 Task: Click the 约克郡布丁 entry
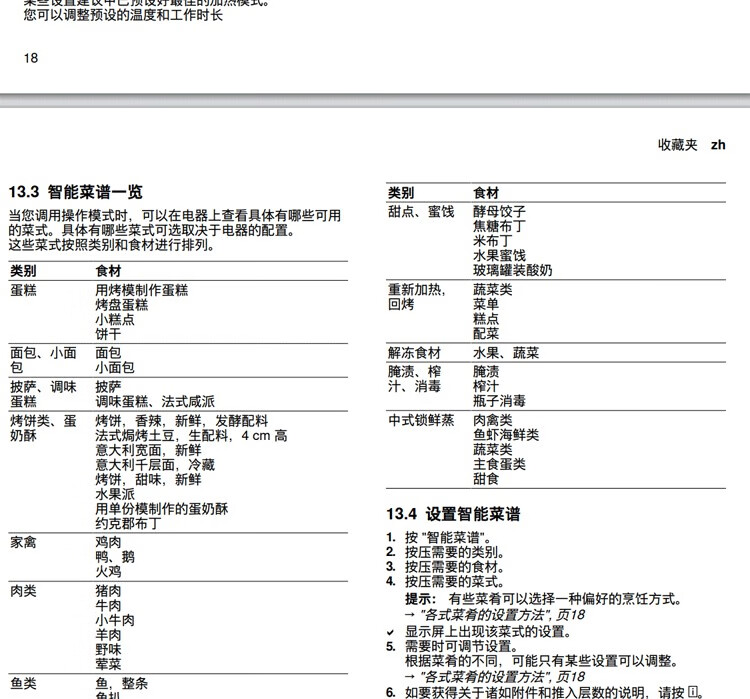pyautogui.click(x=128, y=523)
